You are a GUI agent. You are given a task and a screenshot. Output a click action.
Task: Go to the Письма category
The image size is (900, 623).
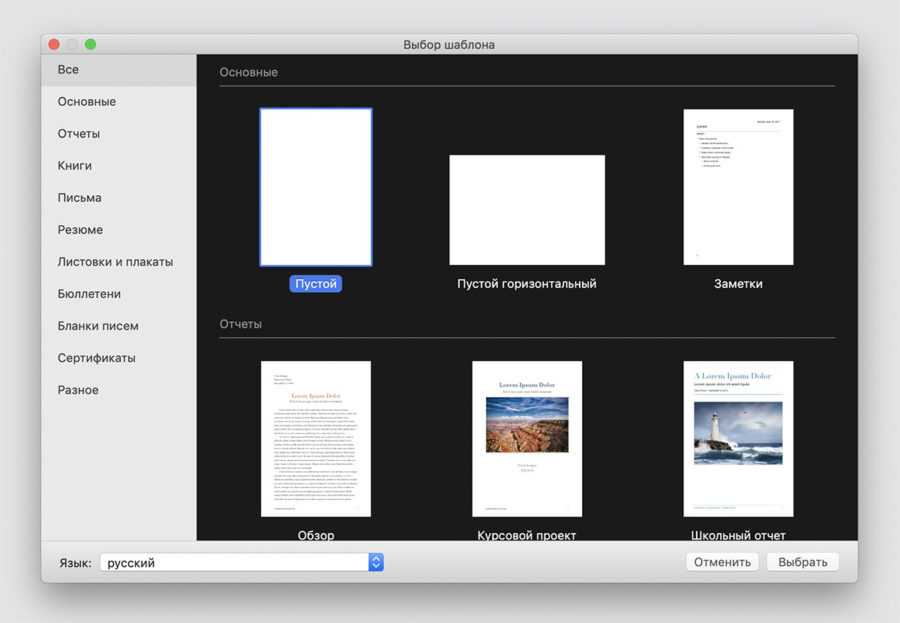coord(80,198)
